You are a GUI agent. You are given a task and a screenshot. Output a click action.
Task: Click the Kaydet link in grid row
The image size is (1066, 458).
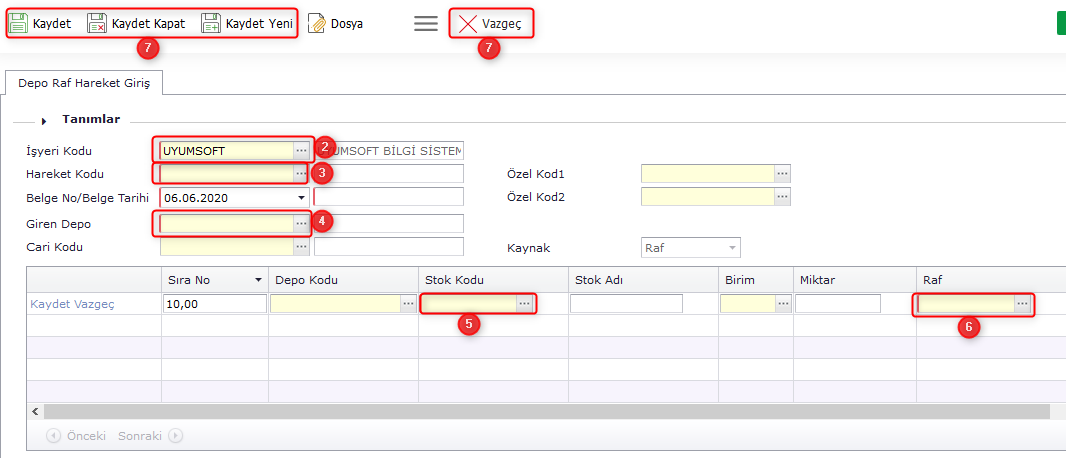pos(51,303)
